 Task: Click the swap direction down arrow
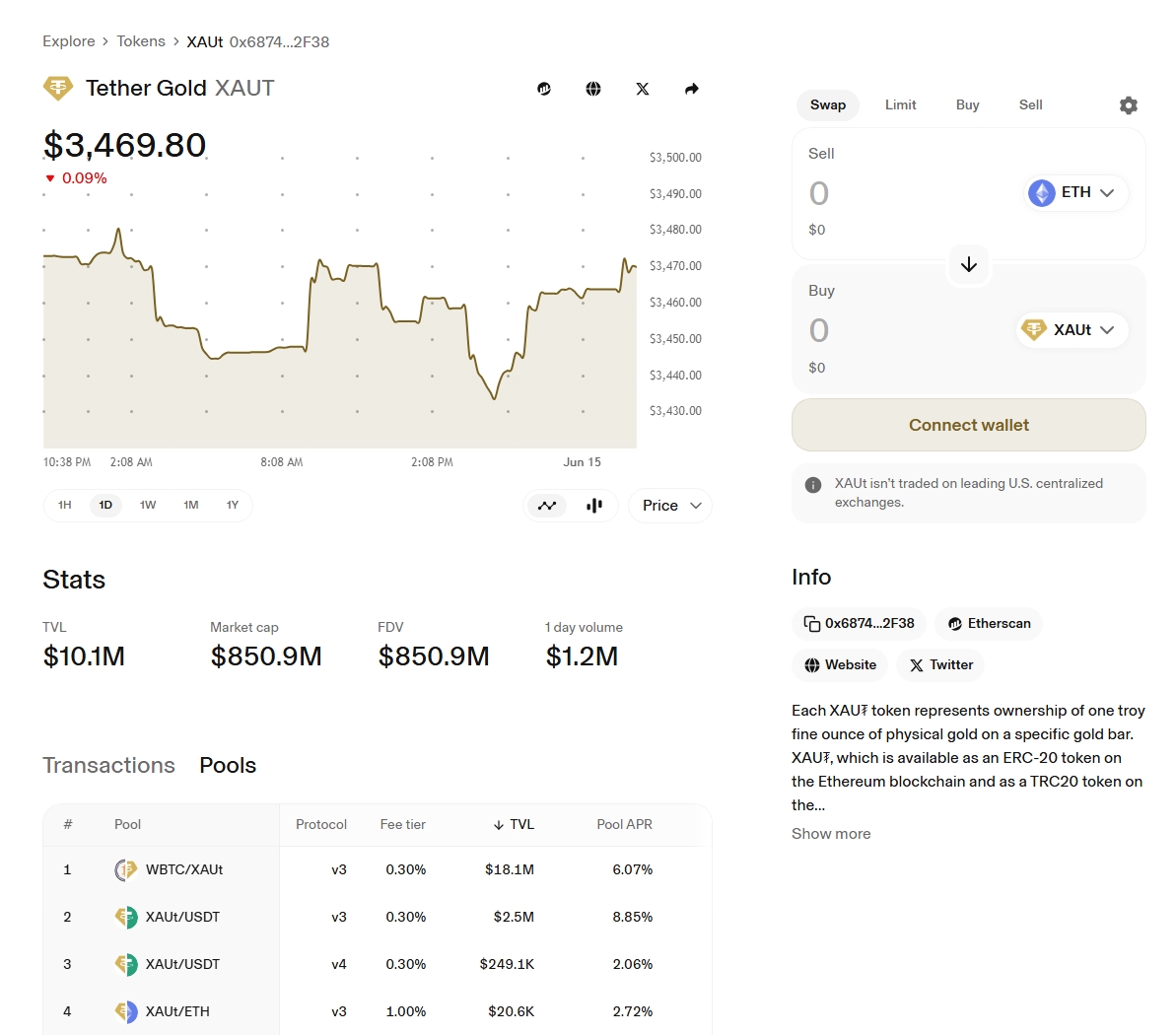[969, 264]
